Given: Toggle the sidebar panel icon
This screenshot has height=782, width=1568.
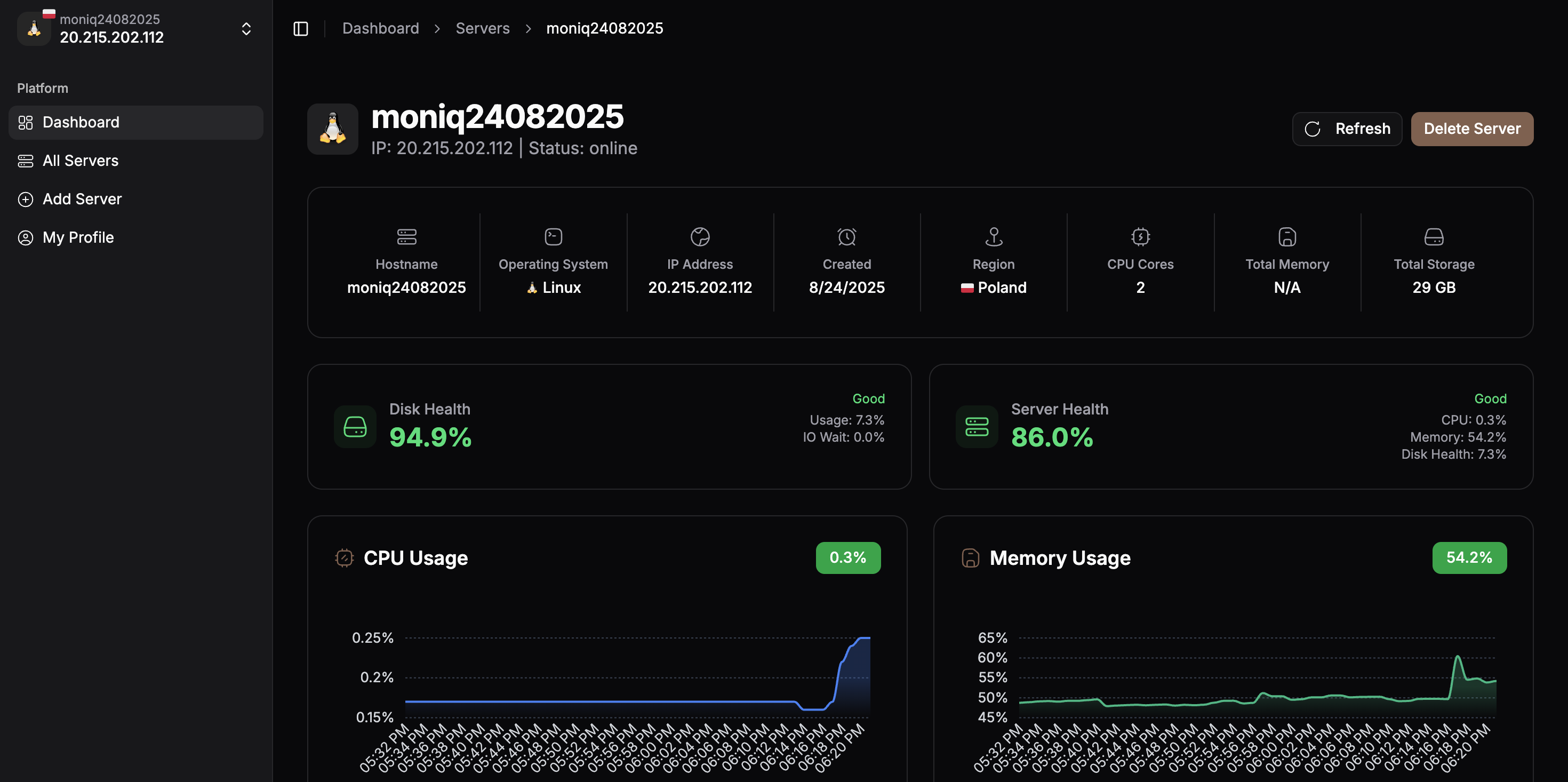Looking at the screenshot, I should coord(301,29).
